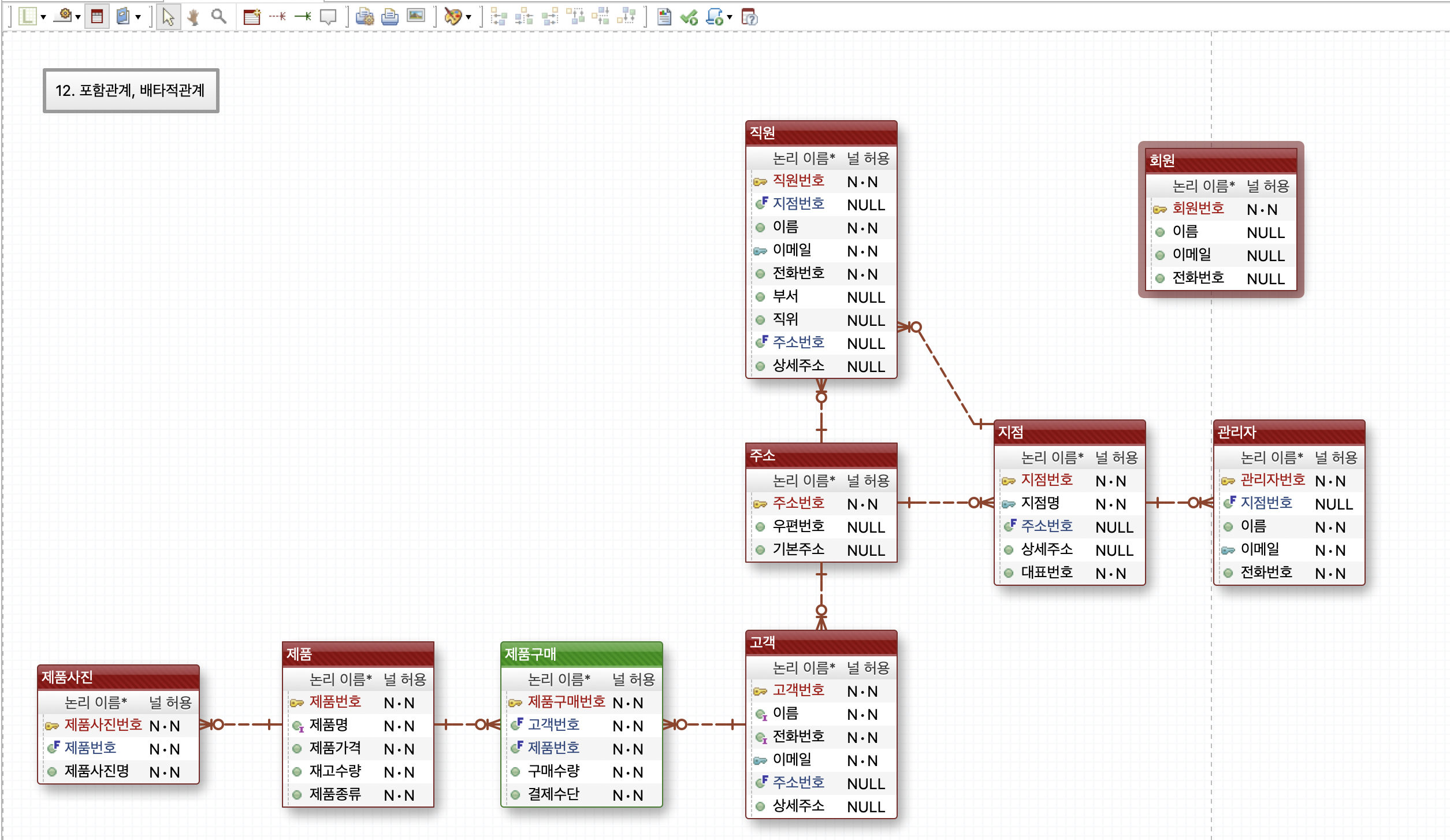
Task: Open the grid display options icon
Action: tap(27, 17)
